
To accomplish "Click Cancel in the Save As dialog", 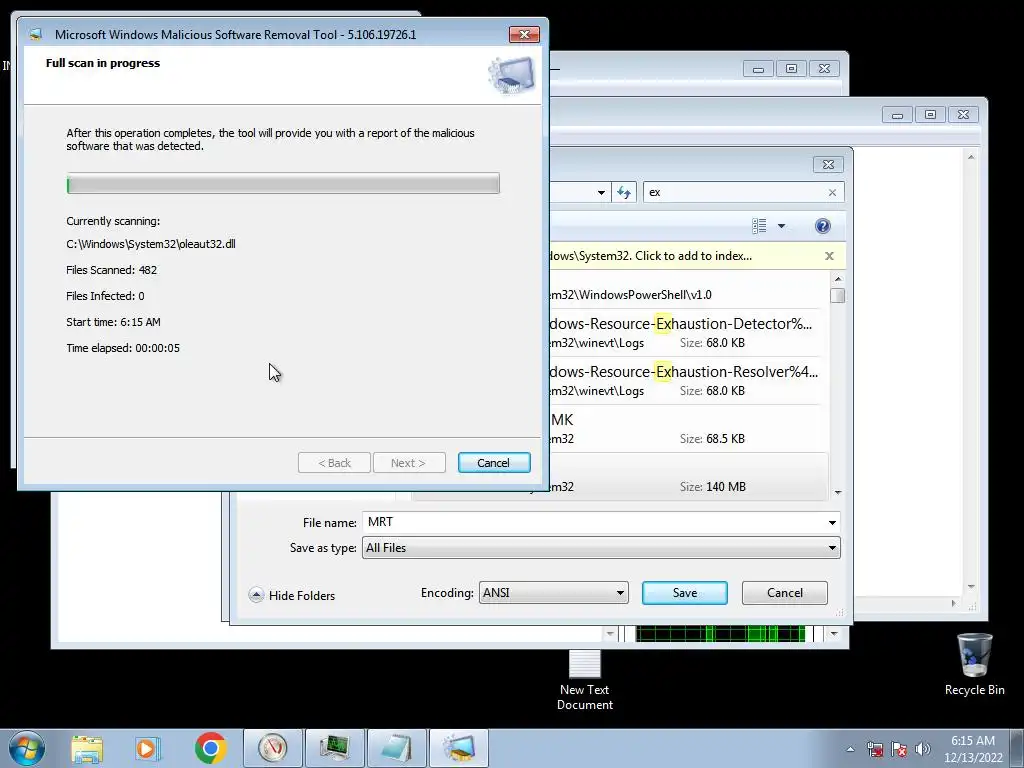I will tap(784, 593).
